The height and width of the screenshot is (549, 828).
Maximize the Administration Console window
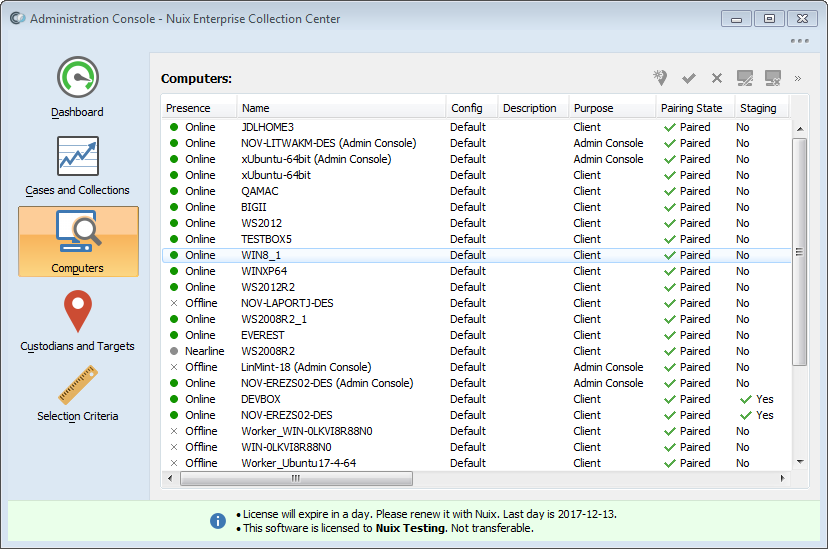[x=769, y=18]
